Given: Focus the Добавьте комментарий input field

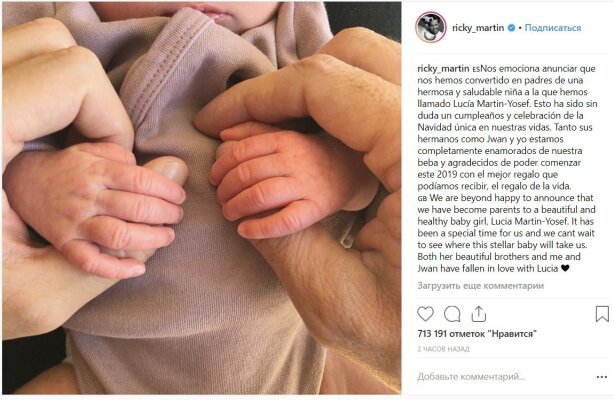Looking at the screenshot, I should 503,377.
